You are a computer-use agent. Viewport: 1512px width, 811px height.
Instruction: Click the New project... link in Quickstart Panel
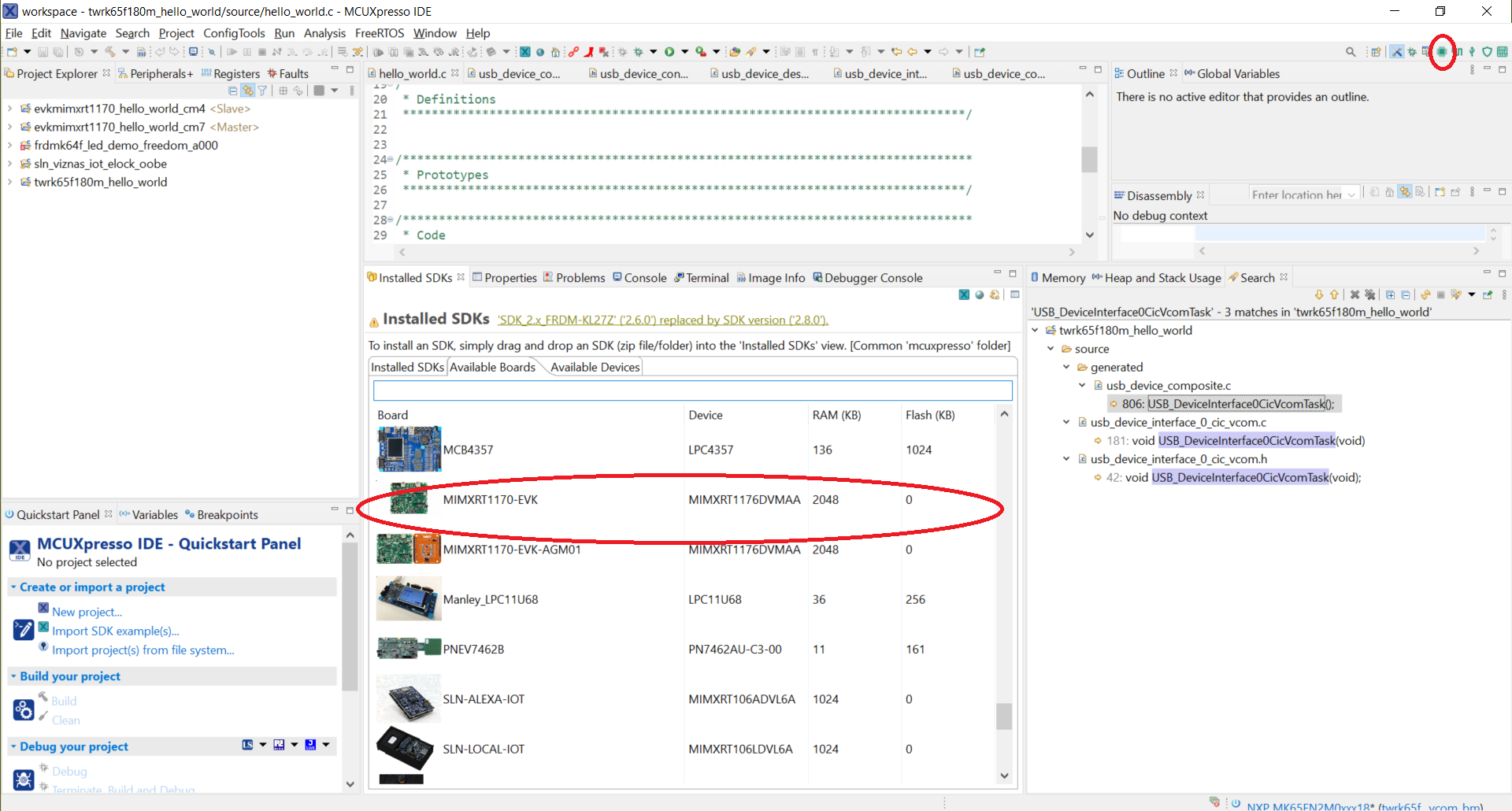point(87,612)
